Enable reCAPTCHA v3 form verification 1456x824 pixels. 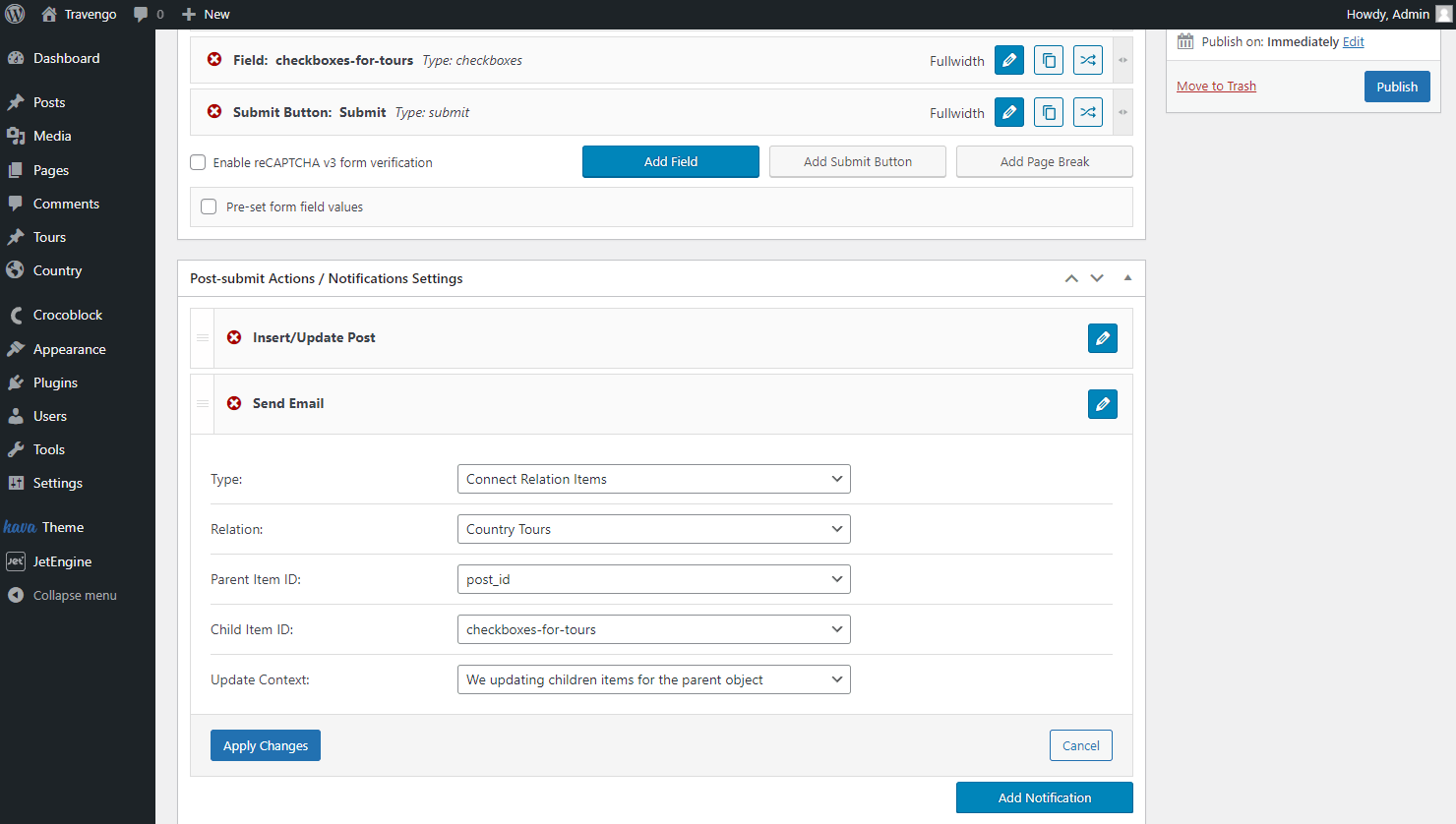pyautogui.click(x=198, y=162)
